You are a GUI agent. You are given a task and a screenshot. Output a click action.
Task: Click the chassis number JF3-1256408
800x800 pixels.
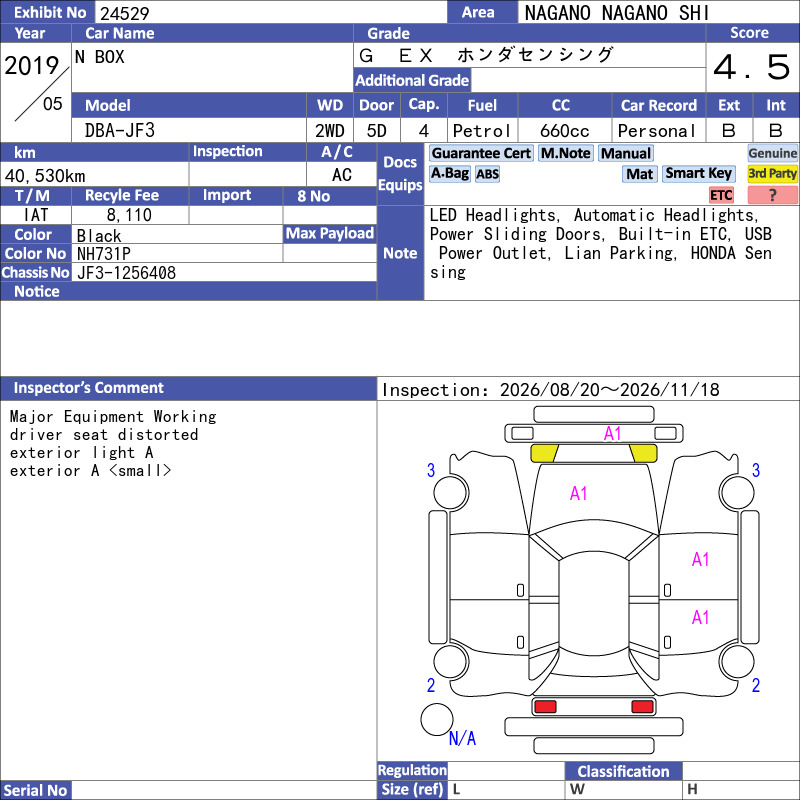tap(126, 273)
